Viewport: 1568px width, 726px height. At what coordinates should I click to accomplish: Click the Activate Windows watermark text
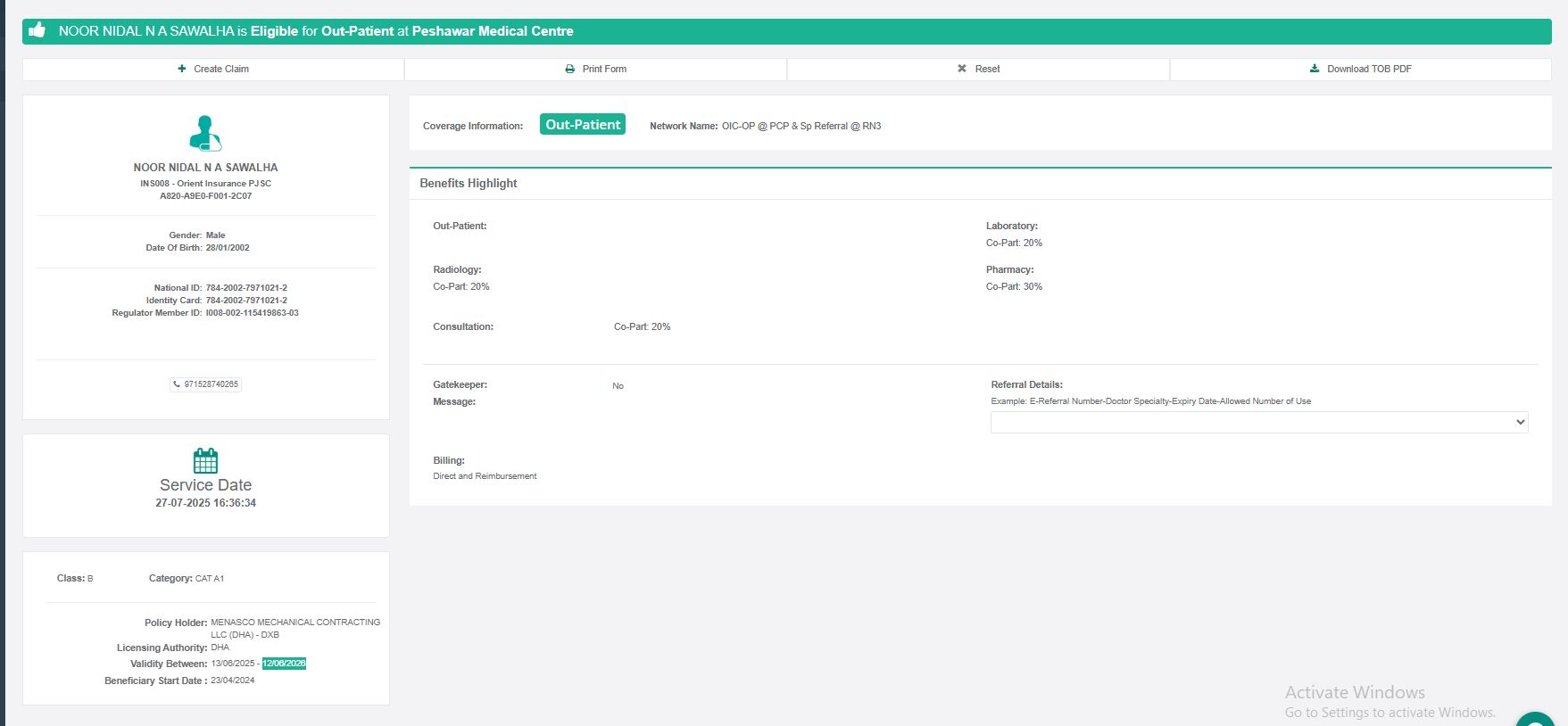pos(1354,692)
